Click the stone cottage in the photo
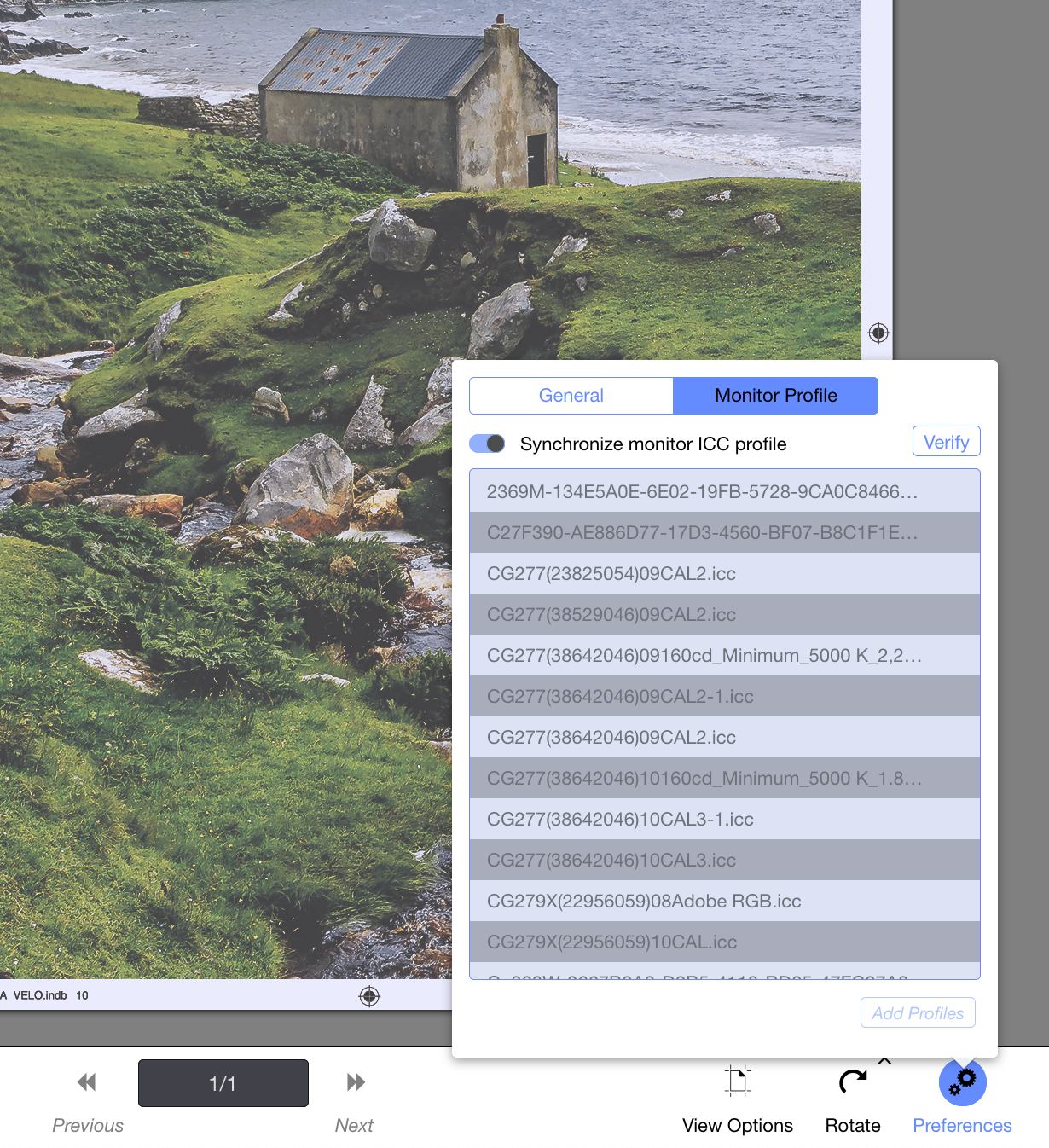This screenshot has width=1049, height=1148. pyautogui.click(x=409, y=111)
